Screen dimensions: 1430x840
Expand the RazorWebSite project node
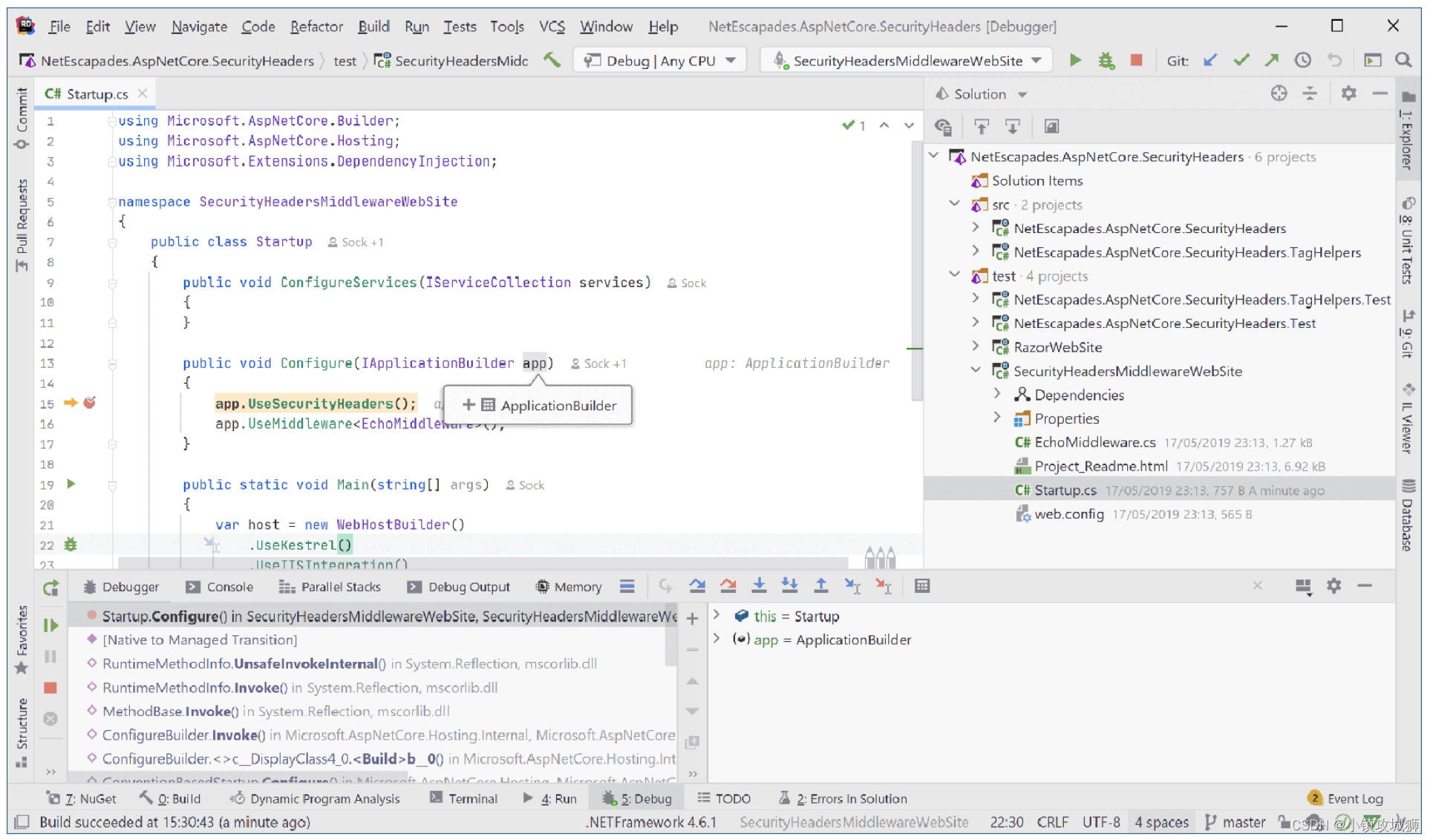976,347
